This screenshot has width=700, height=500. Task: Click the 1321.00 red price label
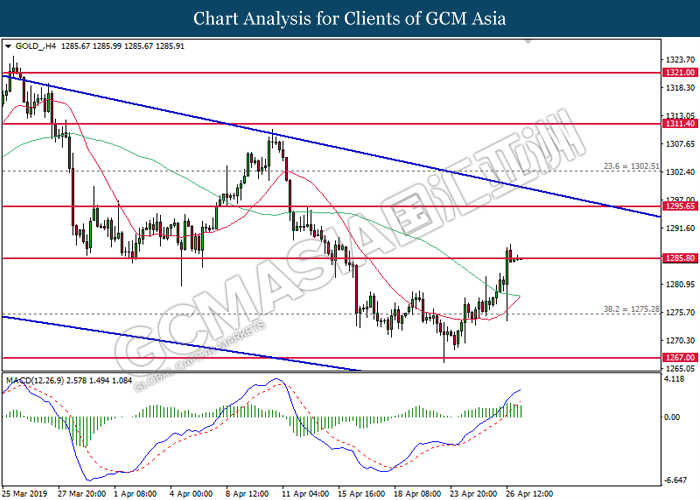click(679, 73)
